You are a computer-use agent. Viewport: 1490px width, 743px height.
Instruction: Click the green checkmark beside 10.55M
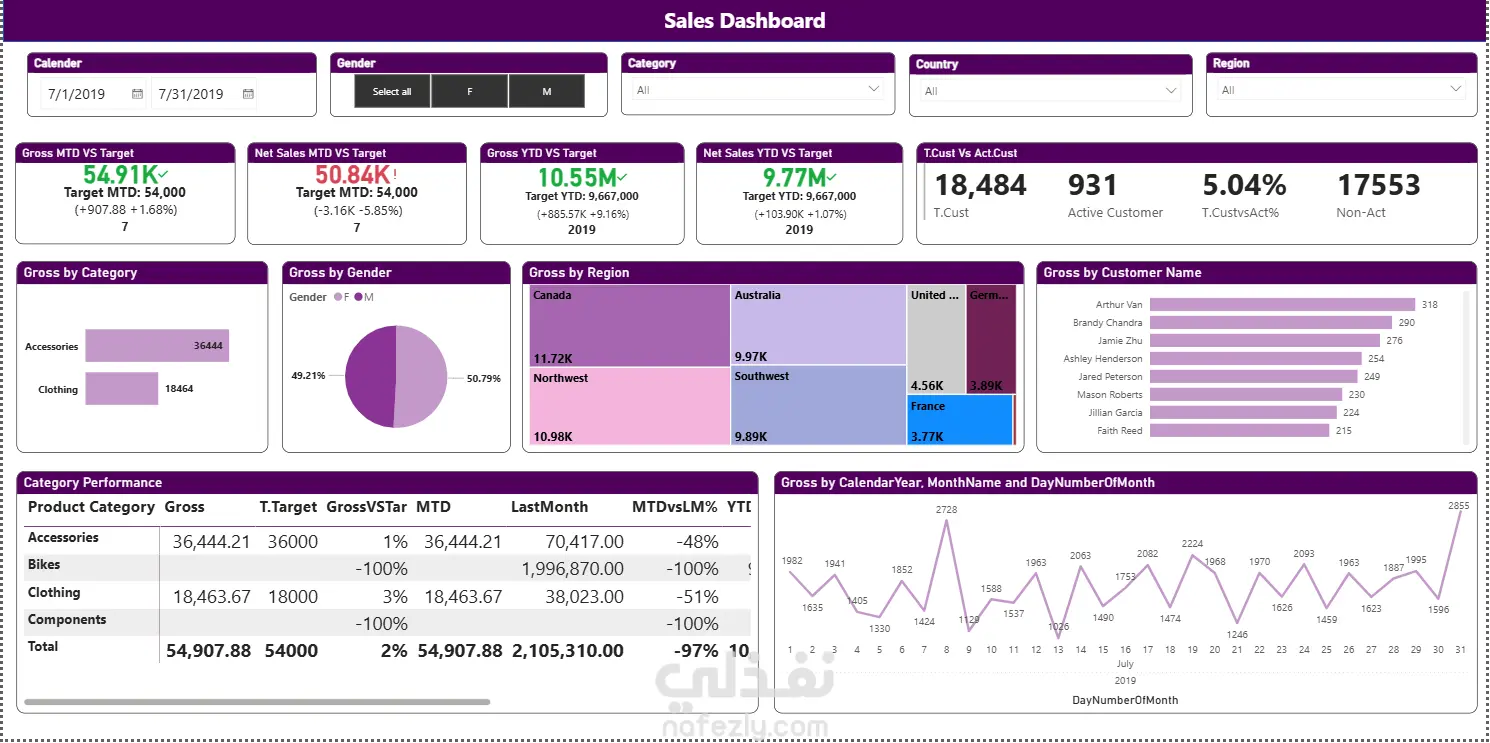(622, 176)
